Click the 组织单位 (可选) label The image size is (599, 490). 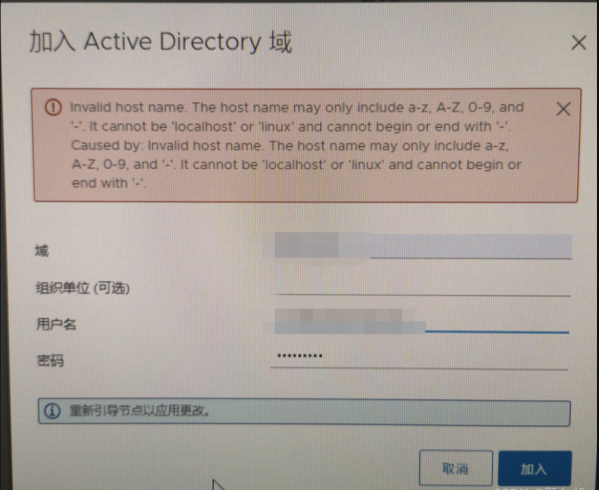click(83, 288)
